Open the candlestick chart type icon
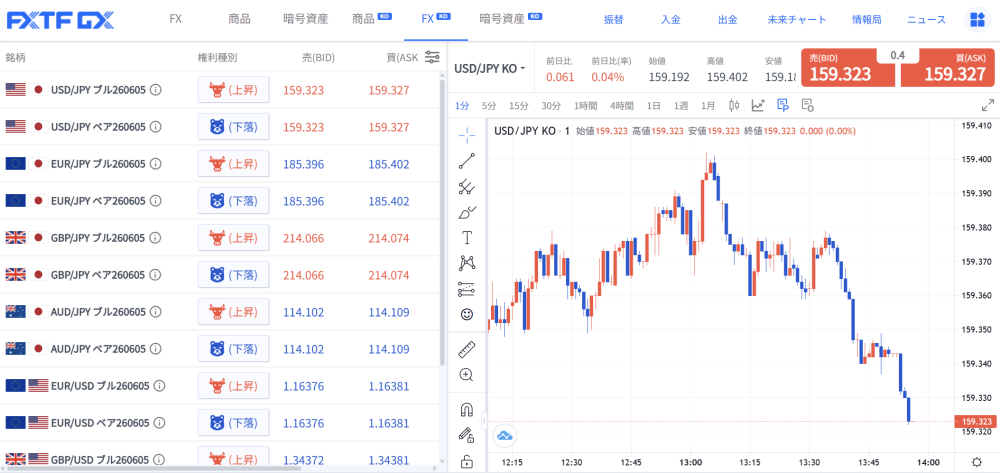 point(734,106)
